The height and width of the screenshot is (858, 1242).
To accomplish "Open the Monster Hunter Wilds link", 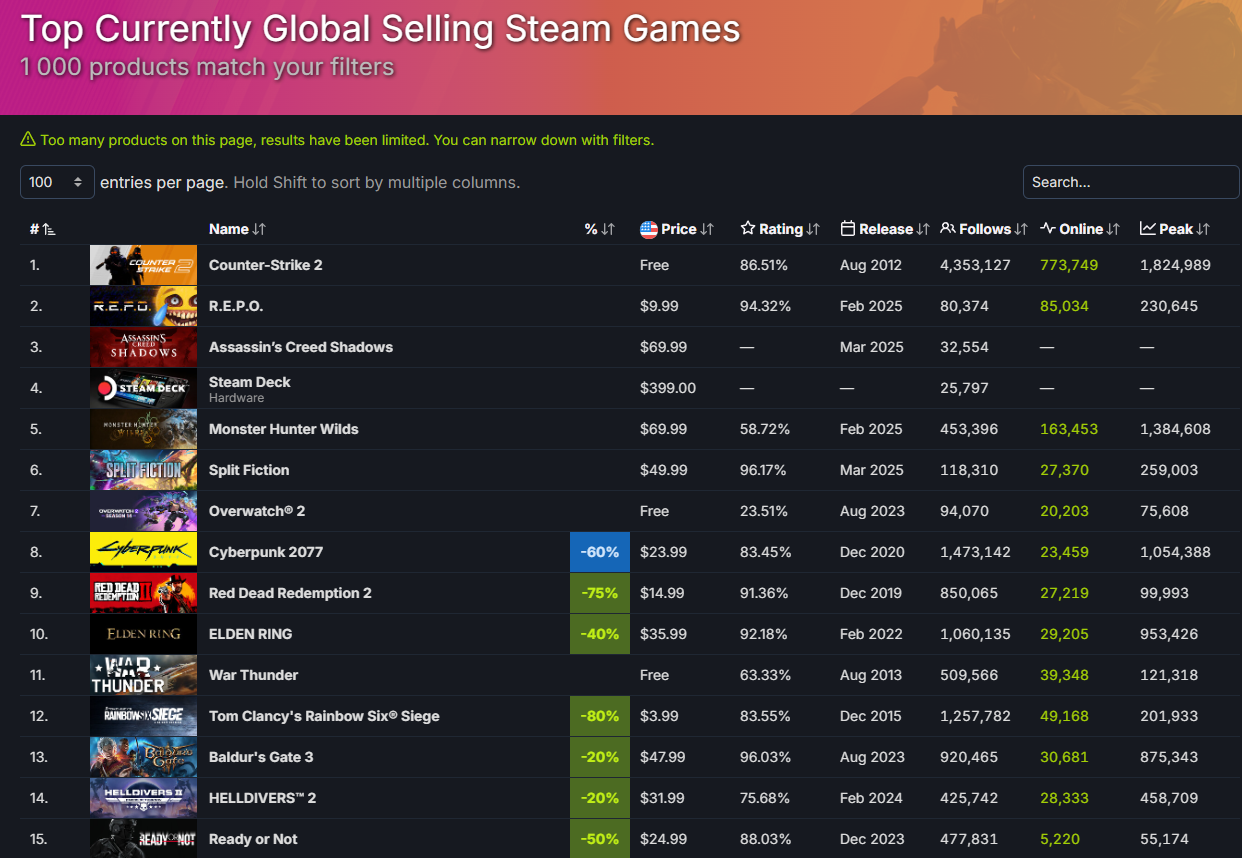I will pos(283,429).
